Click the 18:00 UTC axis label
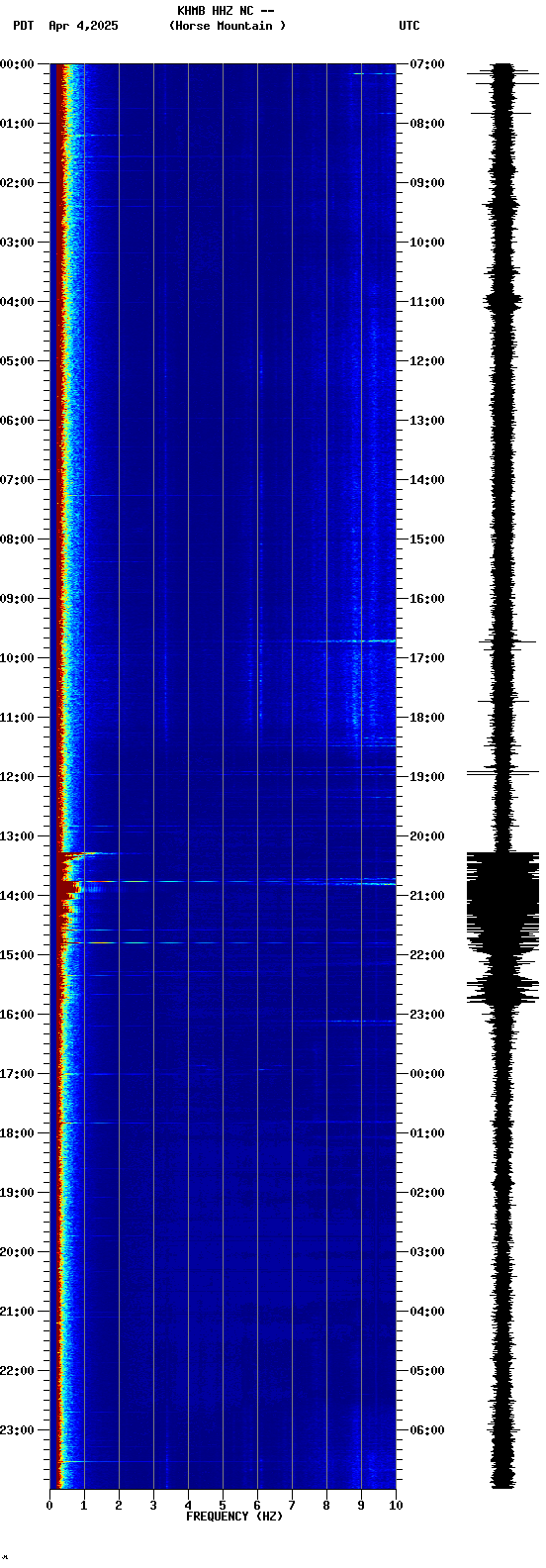The image size is (546, 1568). pos(426,718)
